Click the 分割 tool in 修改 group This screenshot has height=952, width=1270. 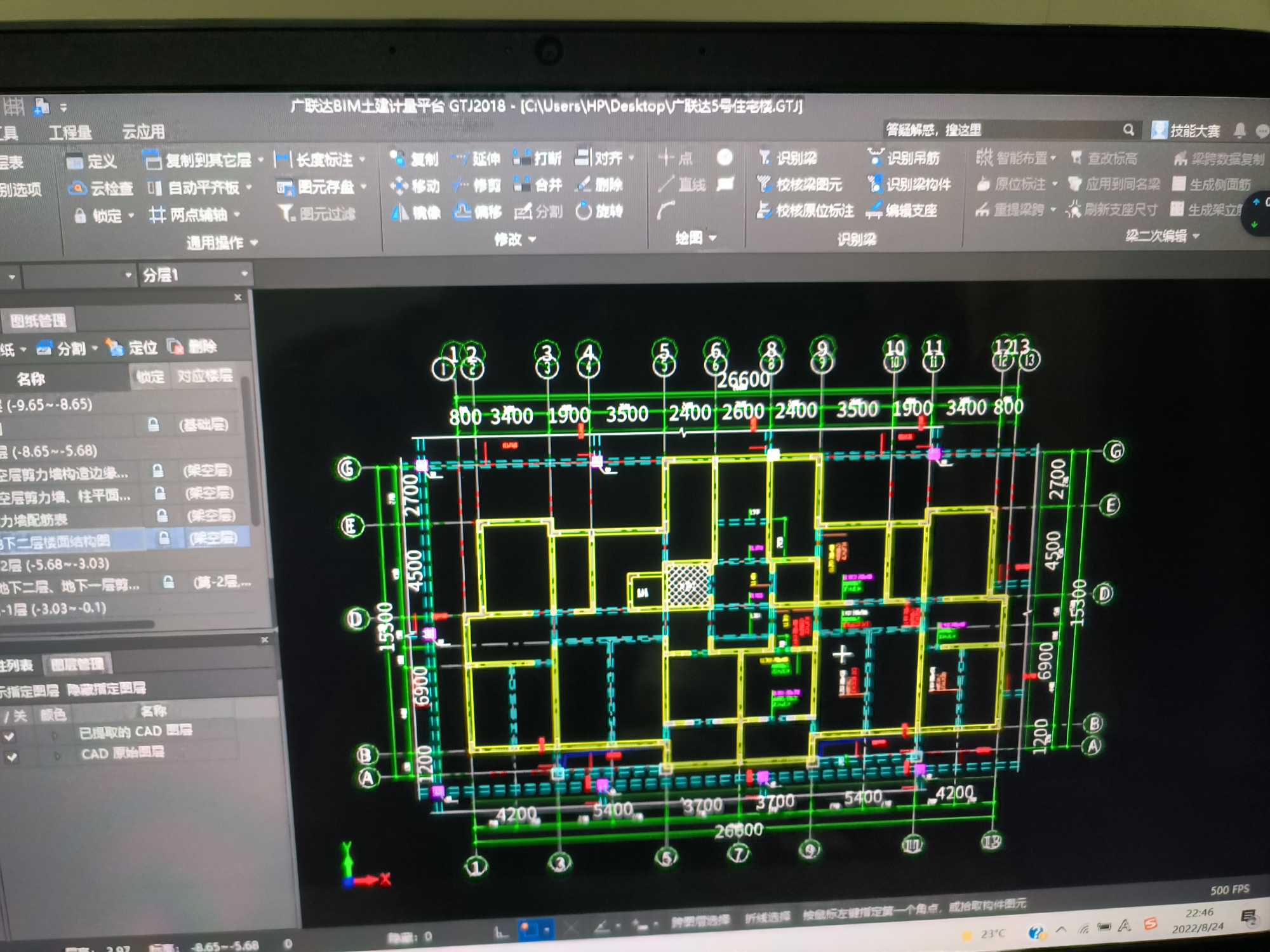click(538, 211)
